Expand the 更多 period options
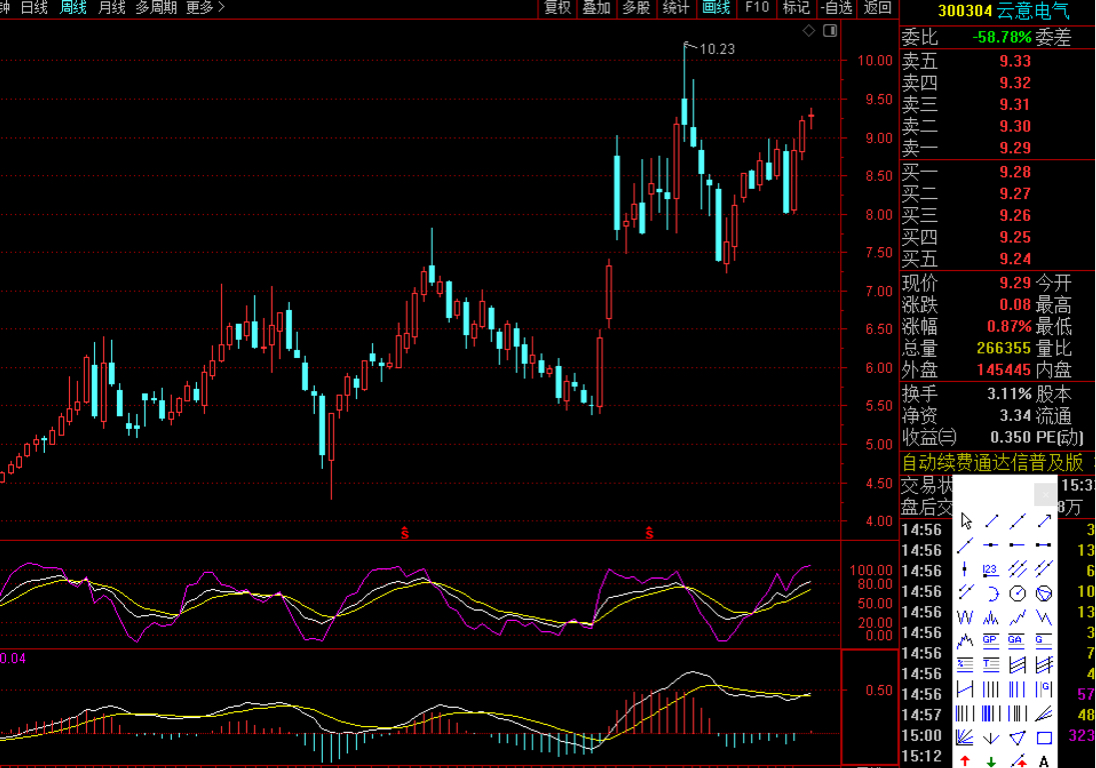This screenshot has width=1096, height=768. pos(206,8)
